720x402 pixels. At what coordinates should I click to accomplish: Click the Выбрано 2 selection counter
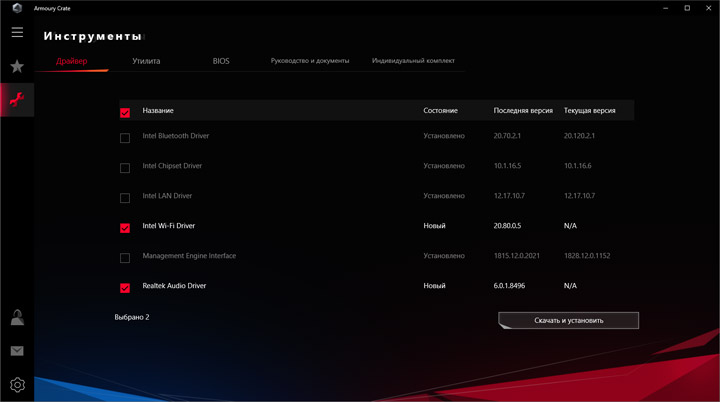pos(132,317)
